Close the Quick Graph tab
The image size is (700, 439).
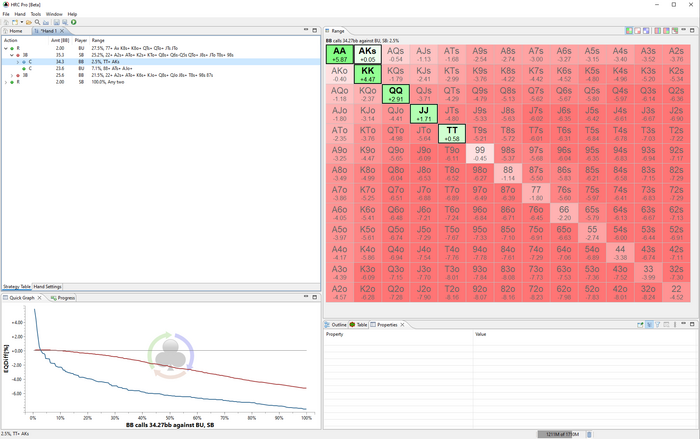pos(40,297)
